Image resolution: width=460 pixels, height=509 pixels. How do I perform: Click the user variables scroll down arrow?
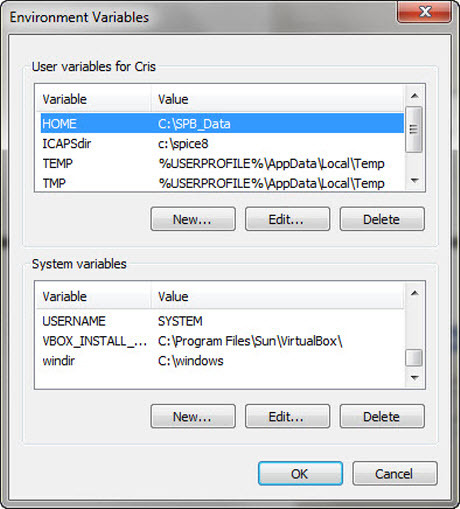click(414, 181)
